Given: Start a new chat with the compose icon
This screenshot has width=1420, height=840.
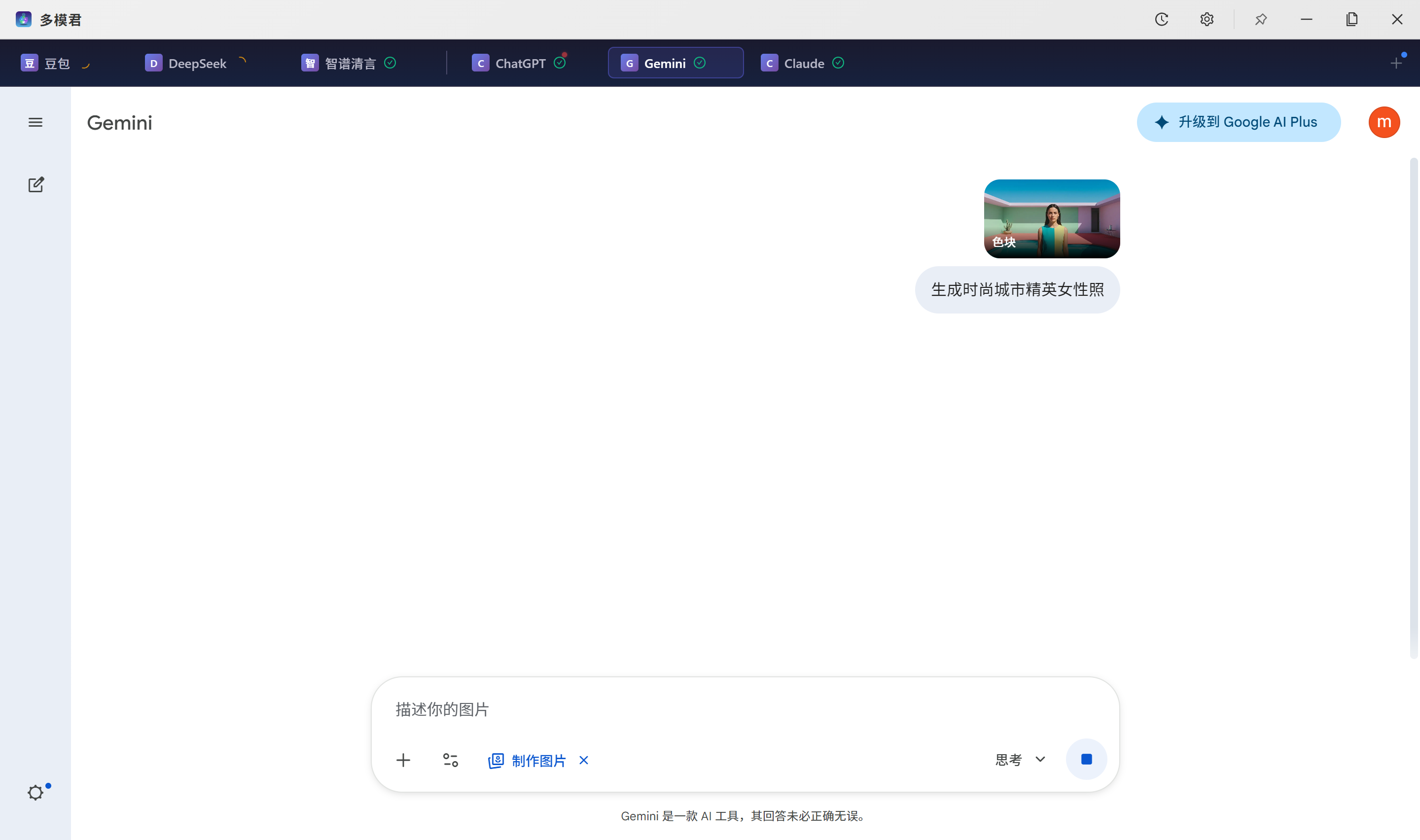Looking at the screenshot, I should (35, 184).
